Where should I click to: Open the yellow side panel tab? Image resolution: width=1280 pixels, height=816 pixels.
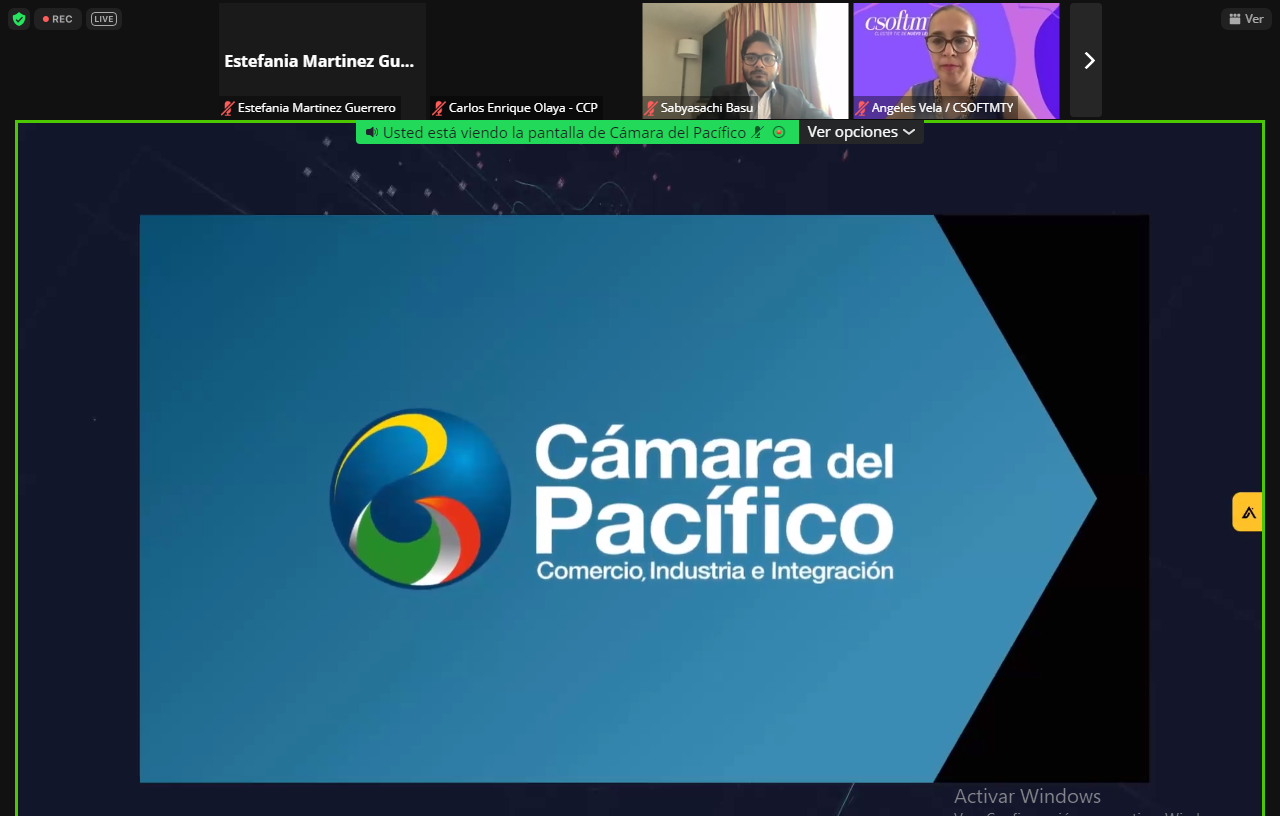click(1248, 512)
